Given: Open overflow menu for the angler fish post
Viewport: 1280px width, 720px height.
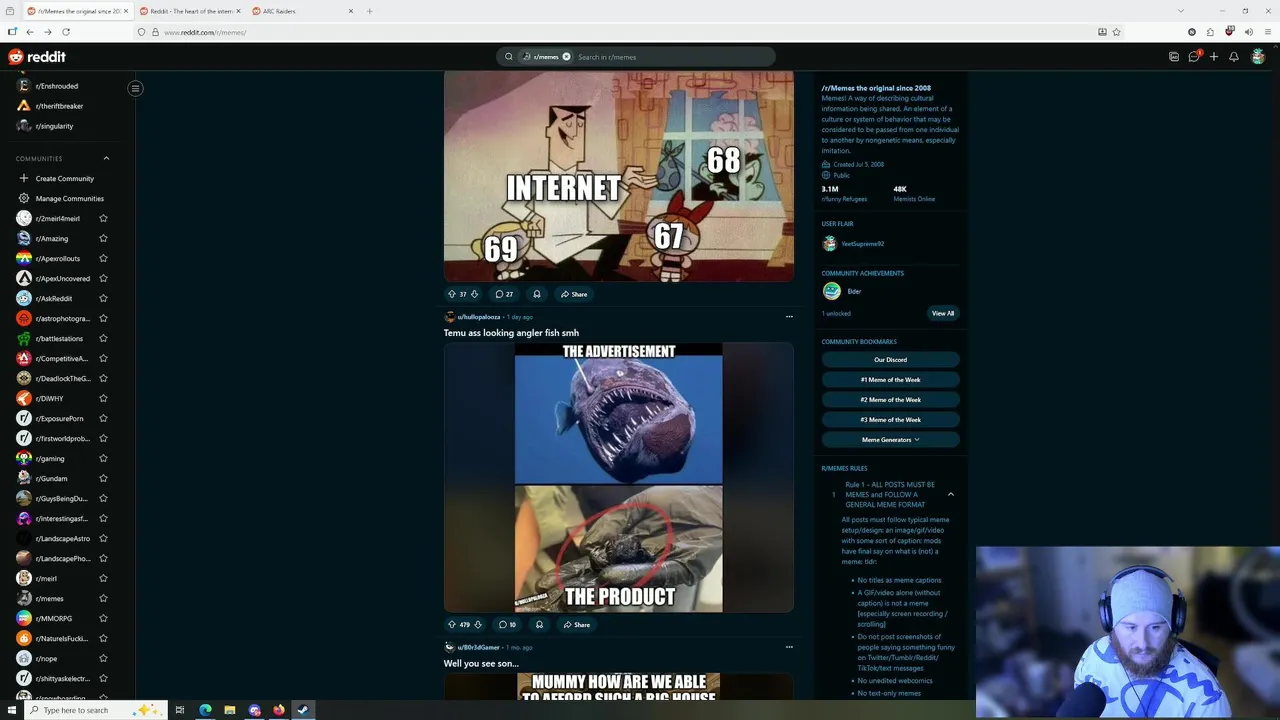Looking at the screenshot, I should click(789, 317).
